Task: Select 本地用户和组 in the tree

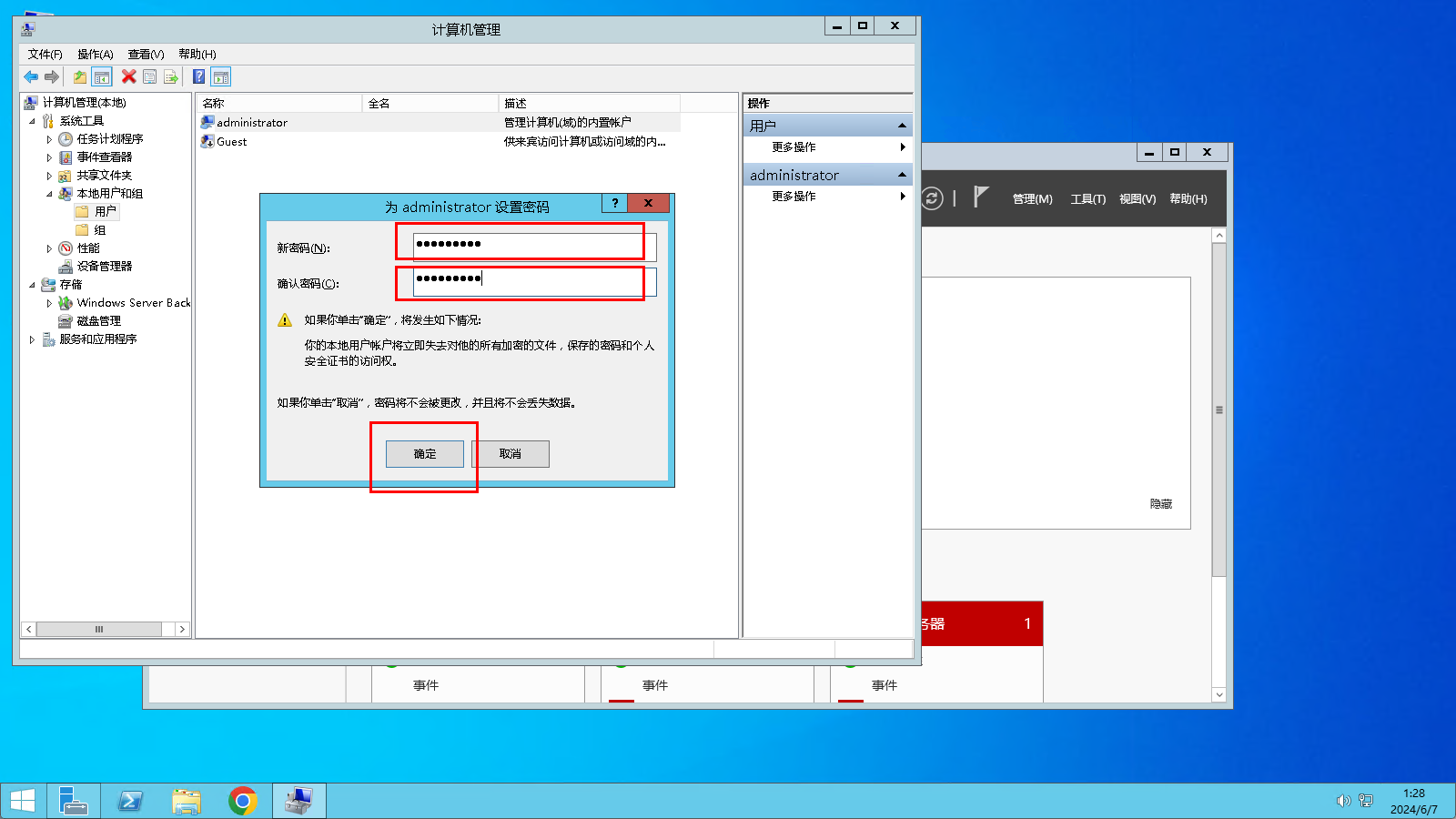Action: [110, 194]
